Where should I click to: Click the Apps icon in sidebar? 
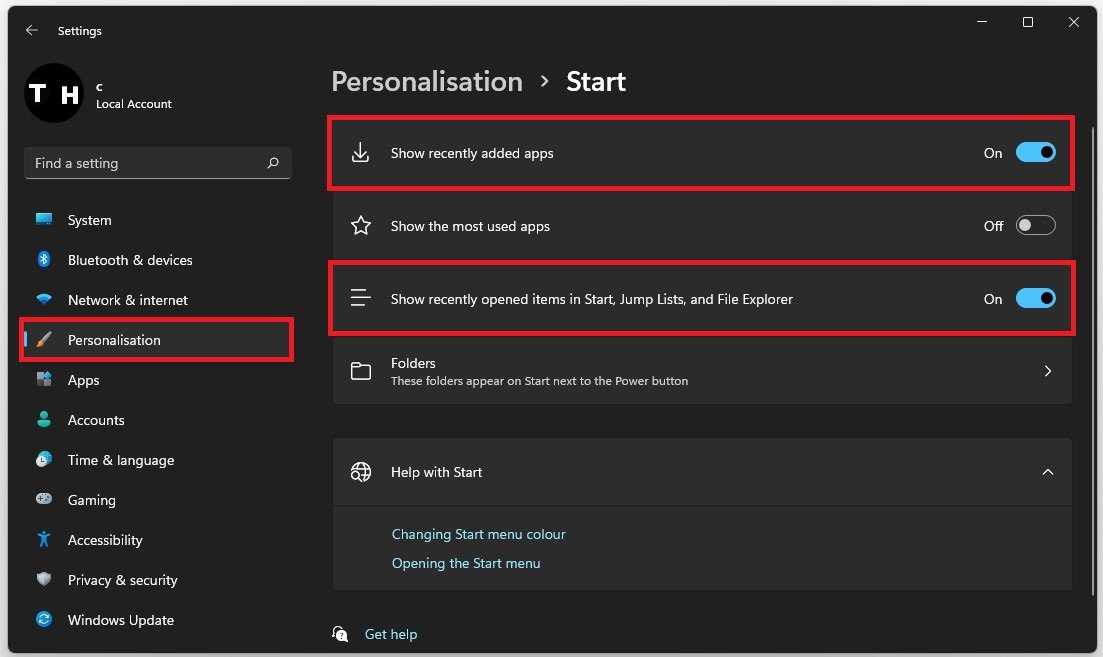point(44,380)
